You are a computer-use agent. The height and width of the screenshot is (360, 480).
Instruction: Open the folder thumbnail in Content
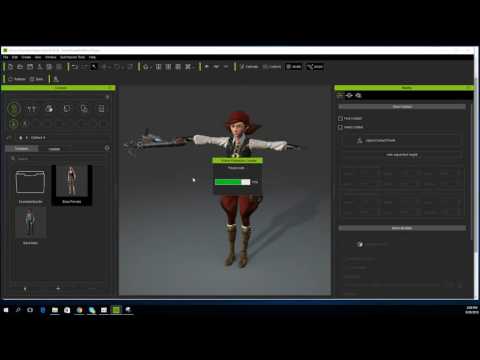(x=30, y=183)
